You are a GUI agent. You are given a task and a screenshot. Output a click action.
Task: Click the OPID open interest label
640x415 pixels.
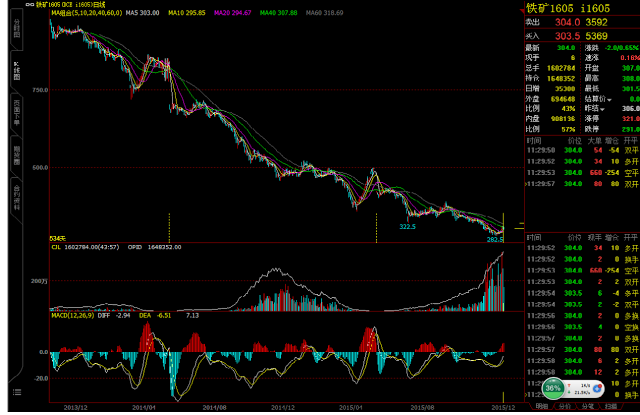click(x=135, y=247)
